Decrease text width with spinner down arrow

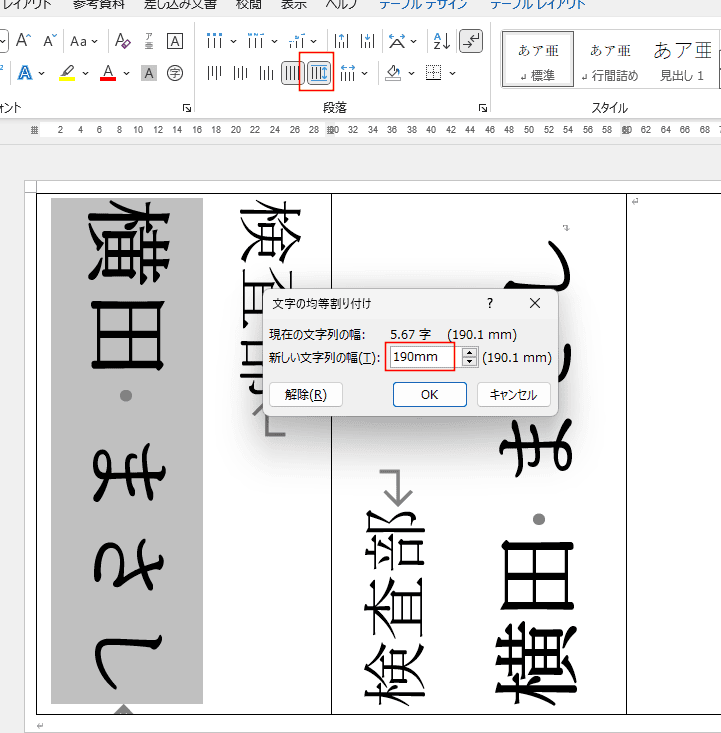(x=469, y=362)
